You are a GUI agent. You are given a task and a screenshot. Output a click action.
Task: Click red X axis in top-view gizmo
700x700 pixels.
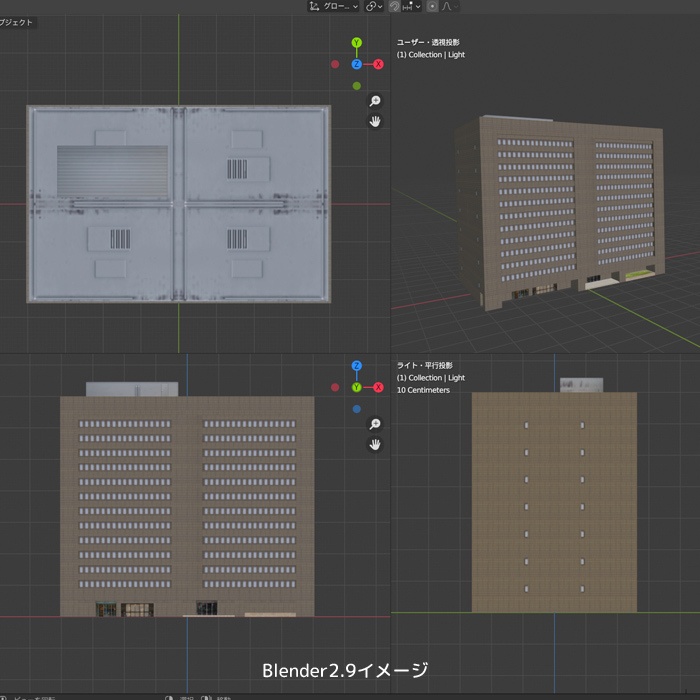tap(379, 64)
